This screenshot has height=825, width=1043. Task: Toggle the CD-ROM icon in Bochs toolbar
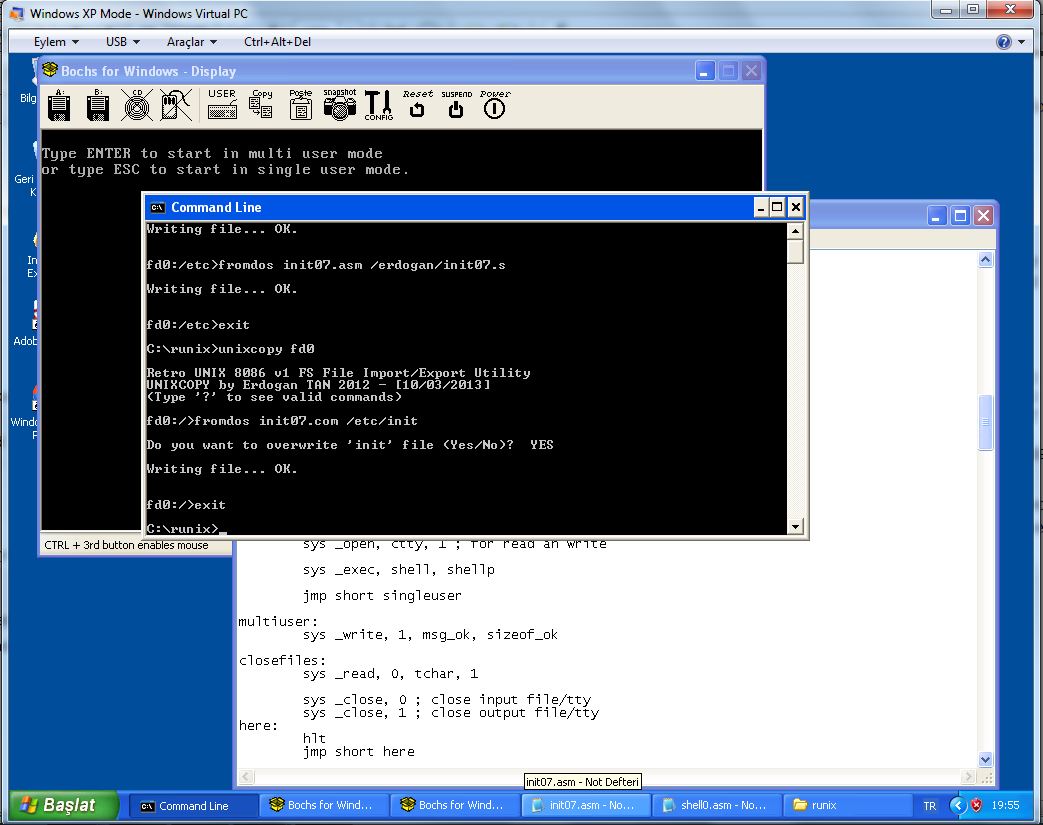[137, 105]
